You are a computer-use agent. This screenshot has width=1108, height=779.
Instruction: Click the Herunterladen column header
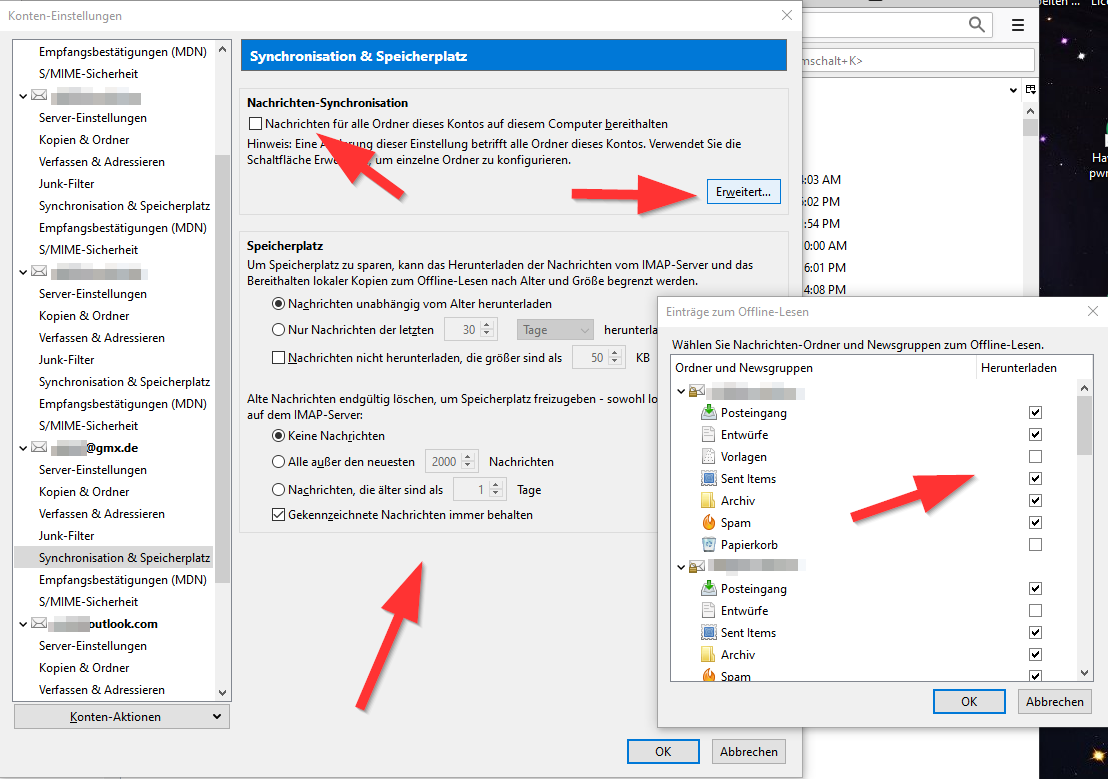(x=1018, y=368)
